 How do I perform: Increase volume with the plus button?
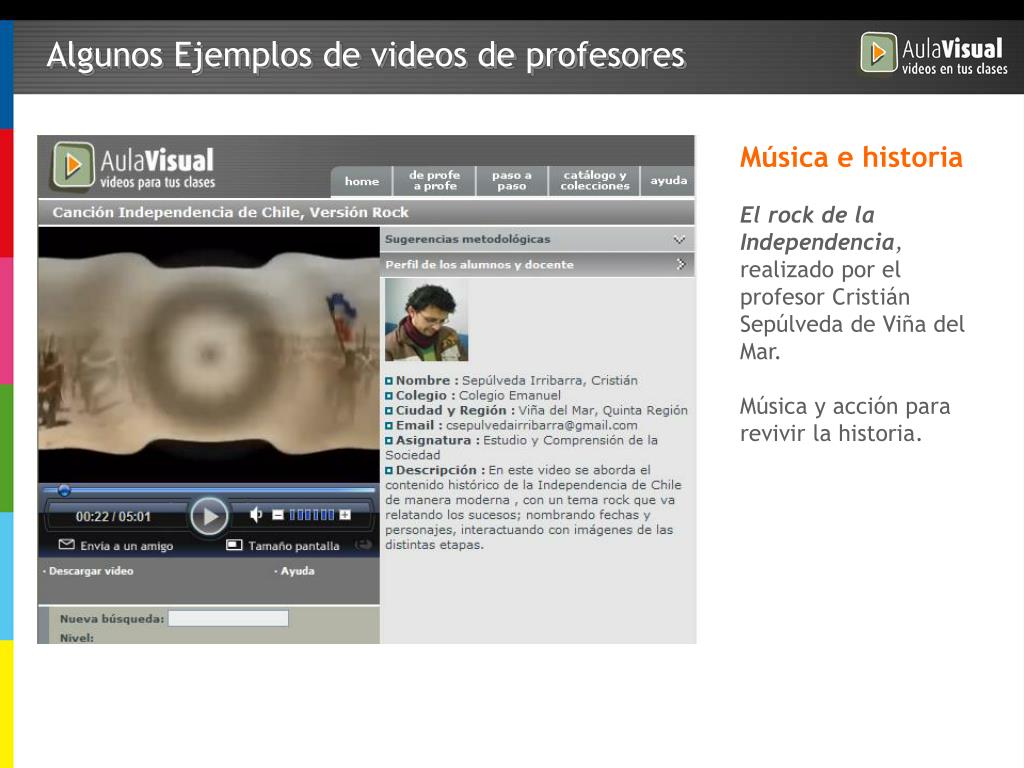[345, 515]
